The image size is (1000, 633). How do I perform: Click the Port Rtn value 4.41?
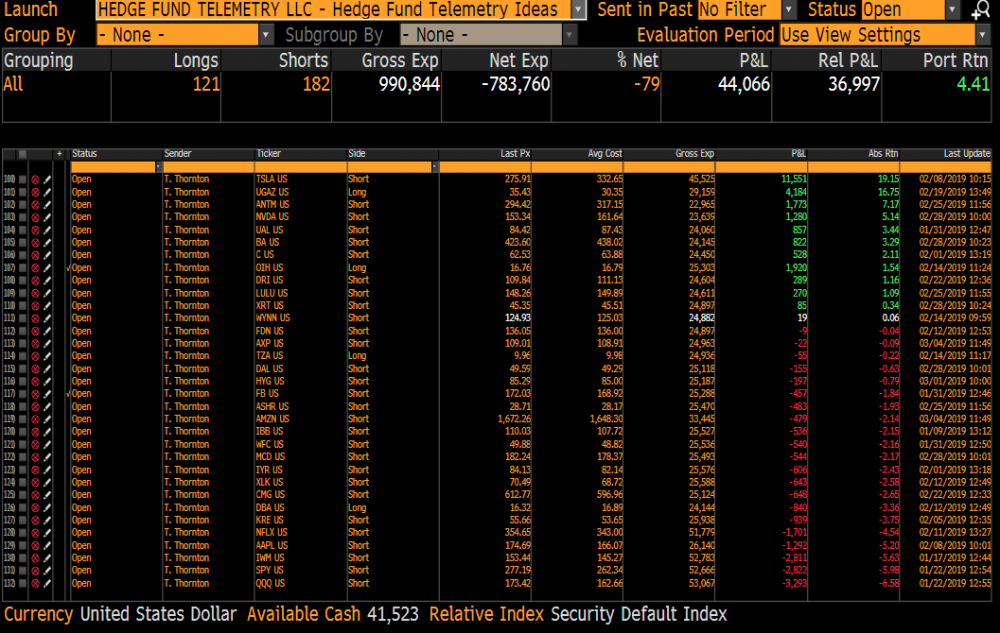point(973,85)
